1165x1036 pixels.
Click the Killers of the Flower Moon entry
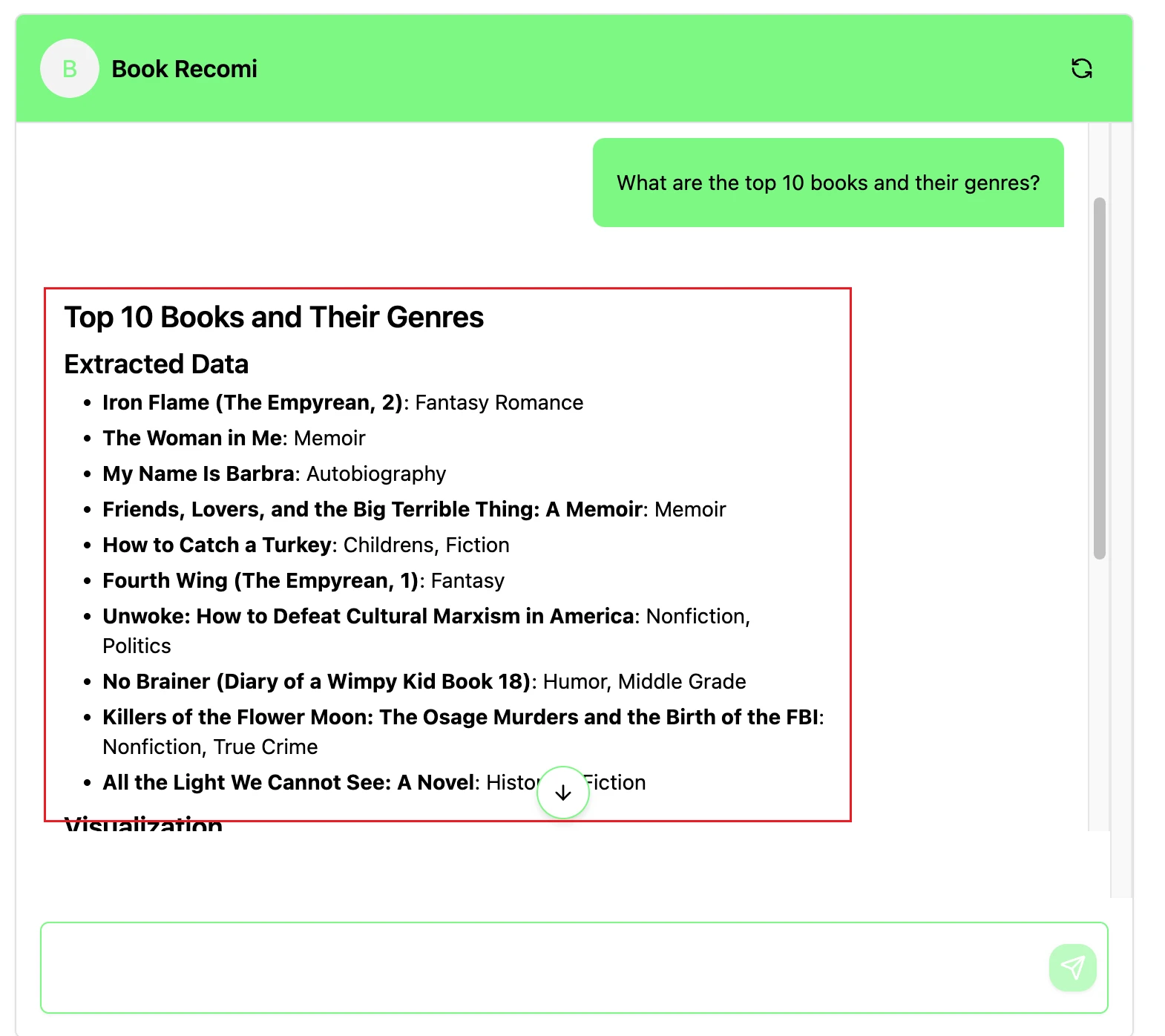(463, 732)
